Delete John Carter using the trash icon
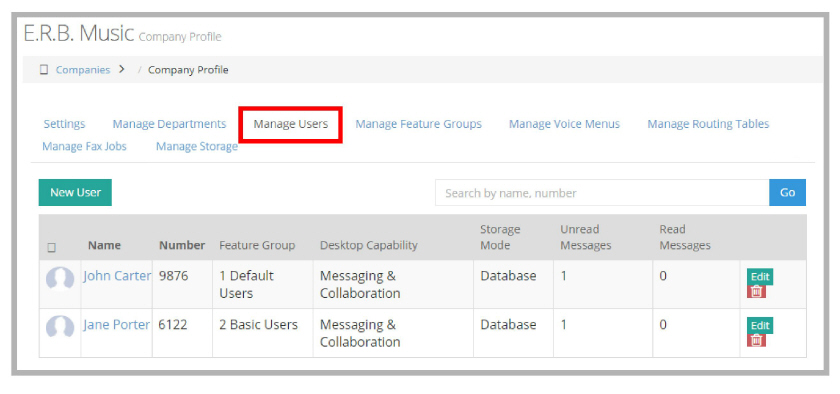This screenshot has height=394, width=840. click(x=756, y=292)
